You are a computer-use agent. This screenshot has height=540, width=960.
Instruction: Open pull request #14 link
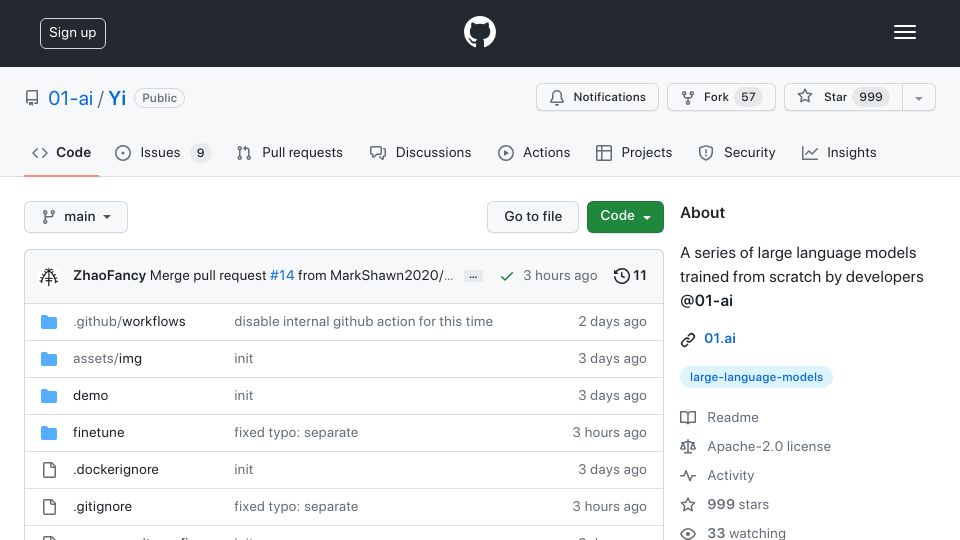(282, 276)
